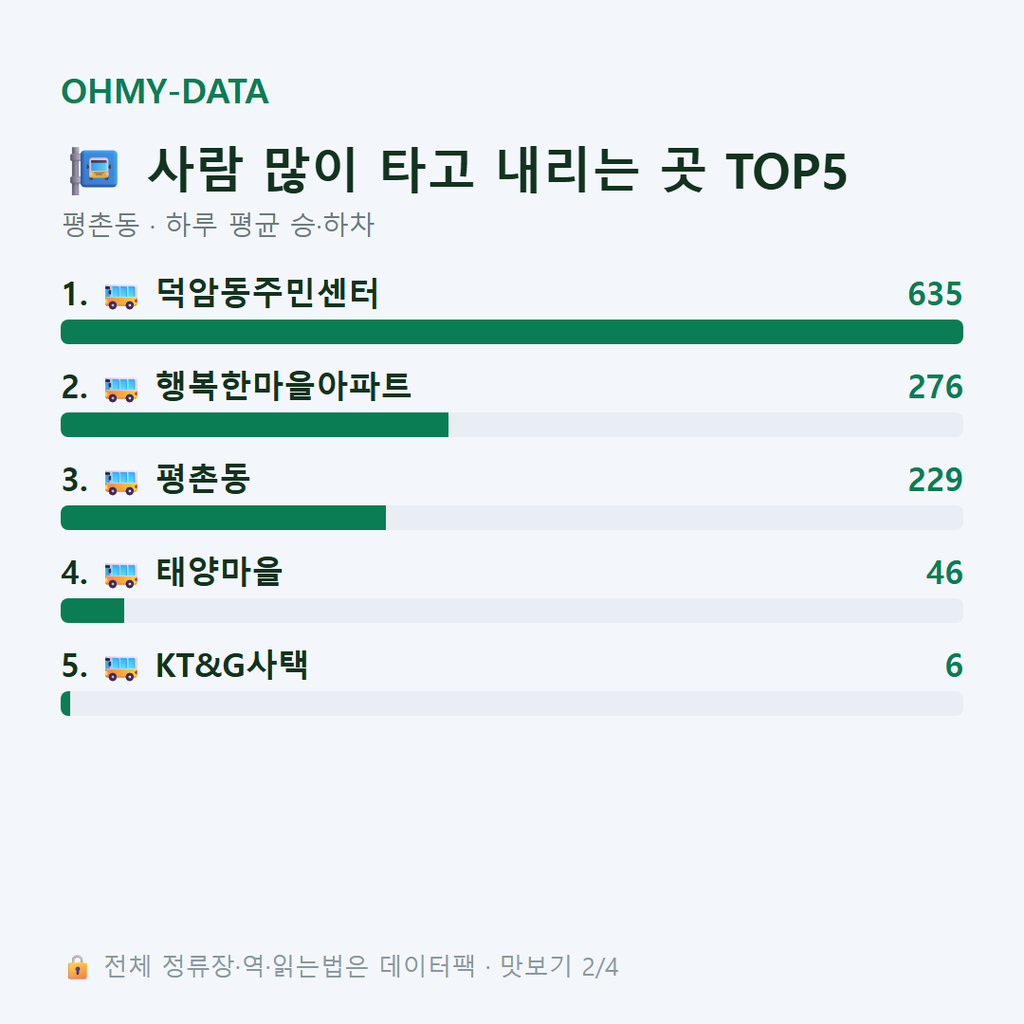Click the bus stop sign icon in title
The height and width of the screenshot is (1024, 1024).
95,171
